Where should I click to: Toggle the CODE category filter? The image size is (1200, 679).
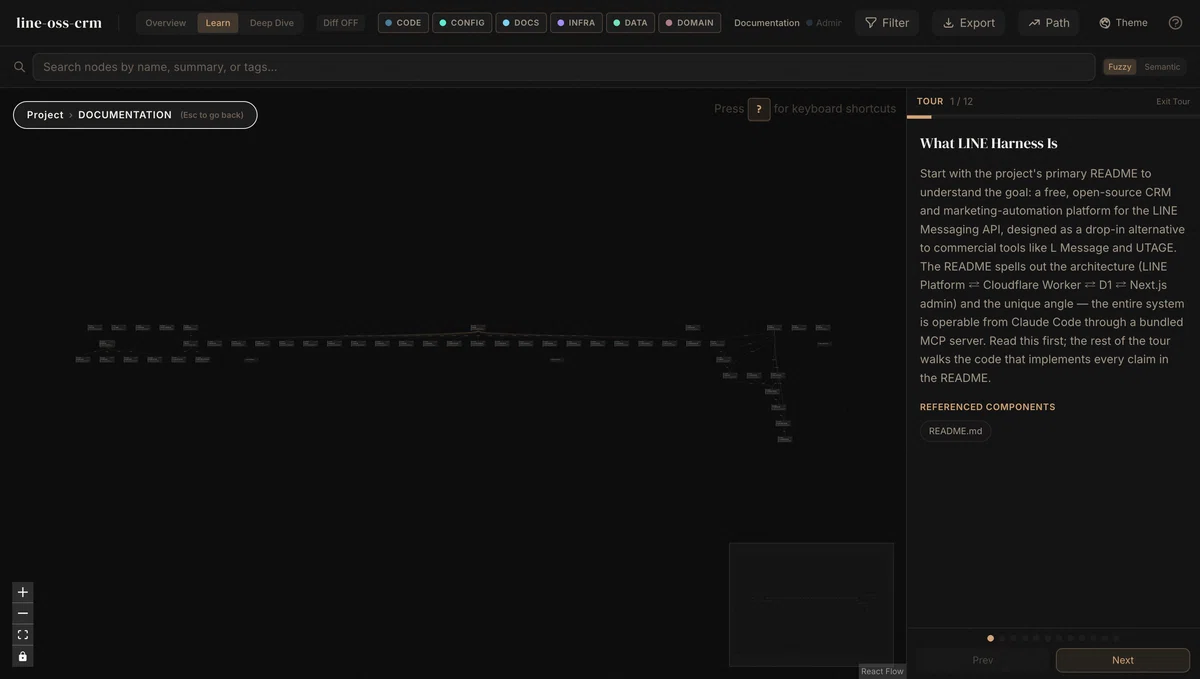(403, 23)
